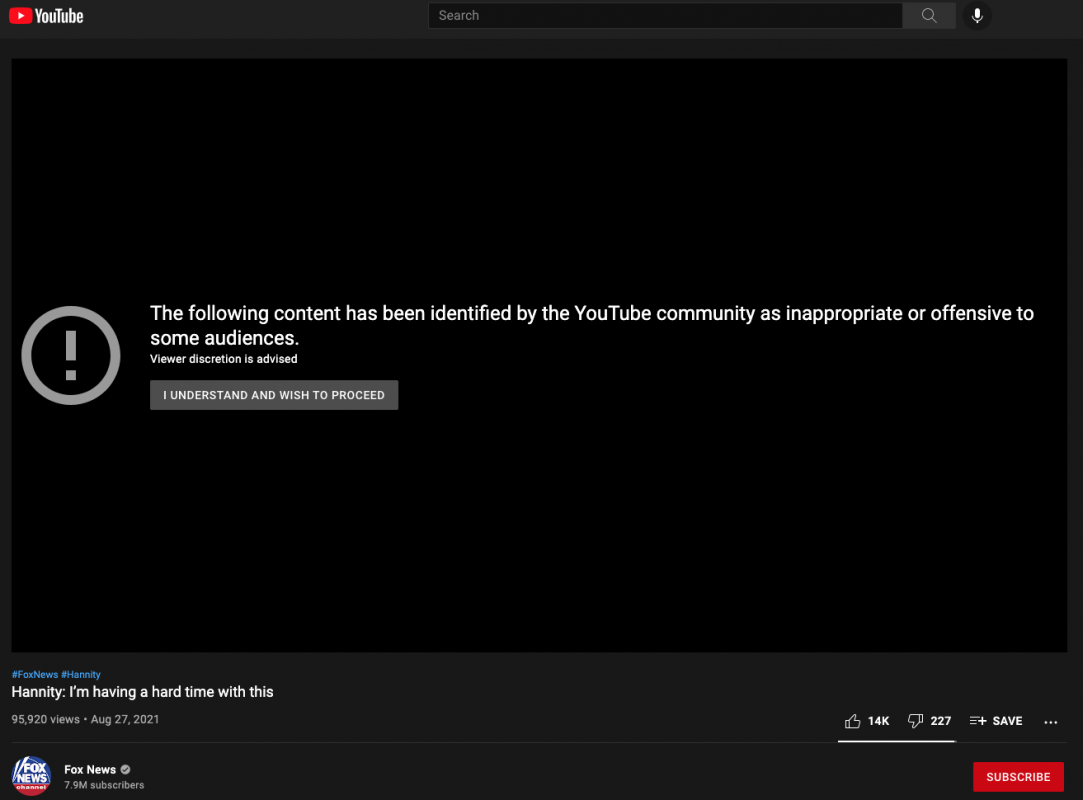Subscribe to the Fox News channel
The image size is (1083, 800).
pos(1018,777)
